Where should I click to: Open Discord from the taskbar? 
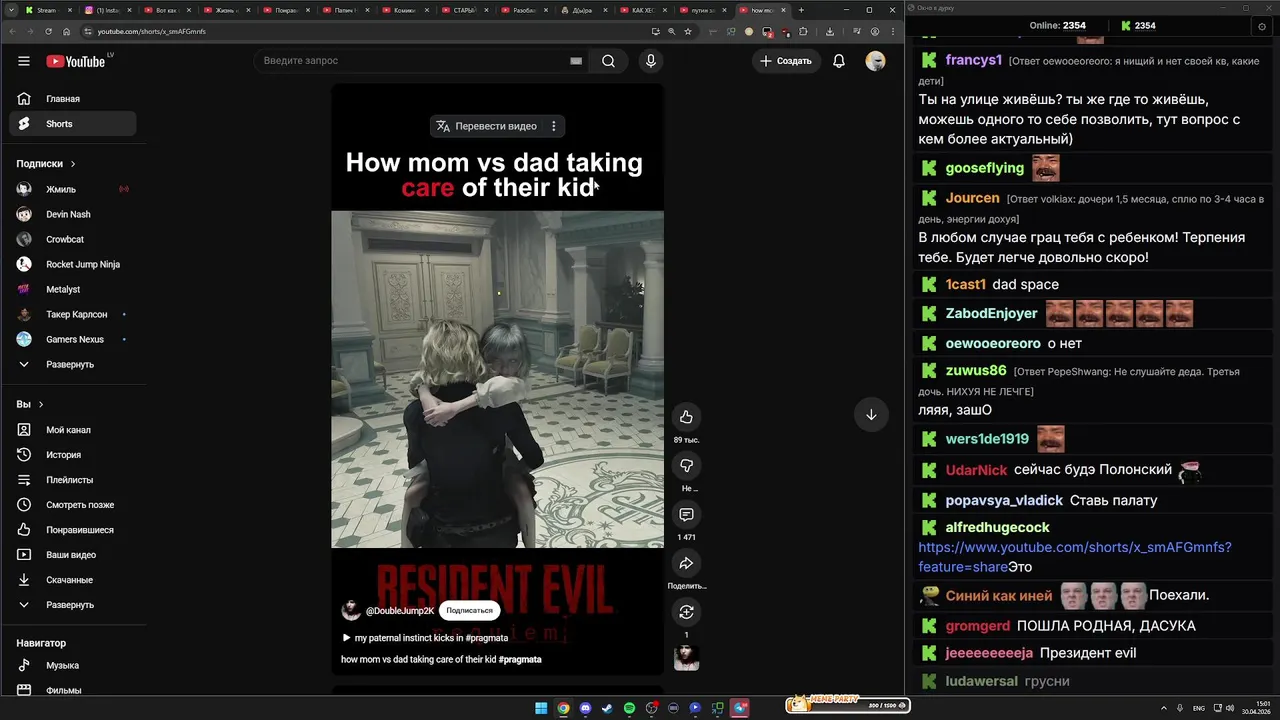tap(585, 708)
